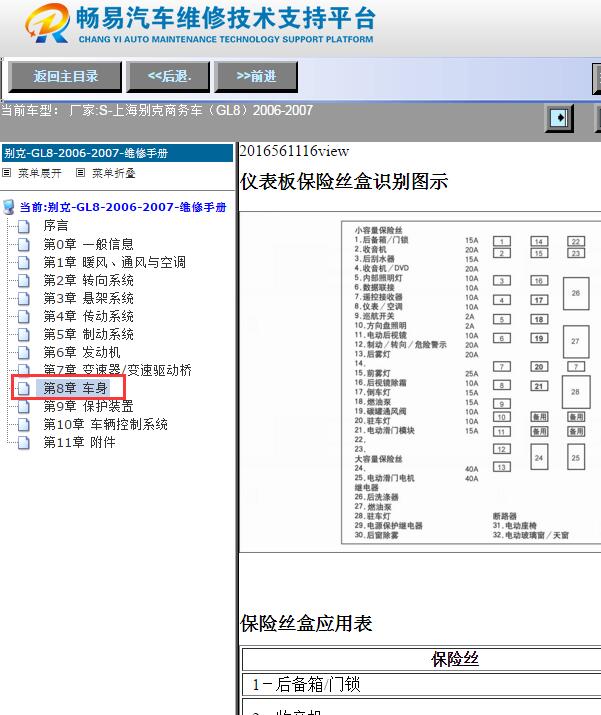The image size is (601, 715).
Task: Click table row 1-后备箱/门锁
Action: click(422, 684)
